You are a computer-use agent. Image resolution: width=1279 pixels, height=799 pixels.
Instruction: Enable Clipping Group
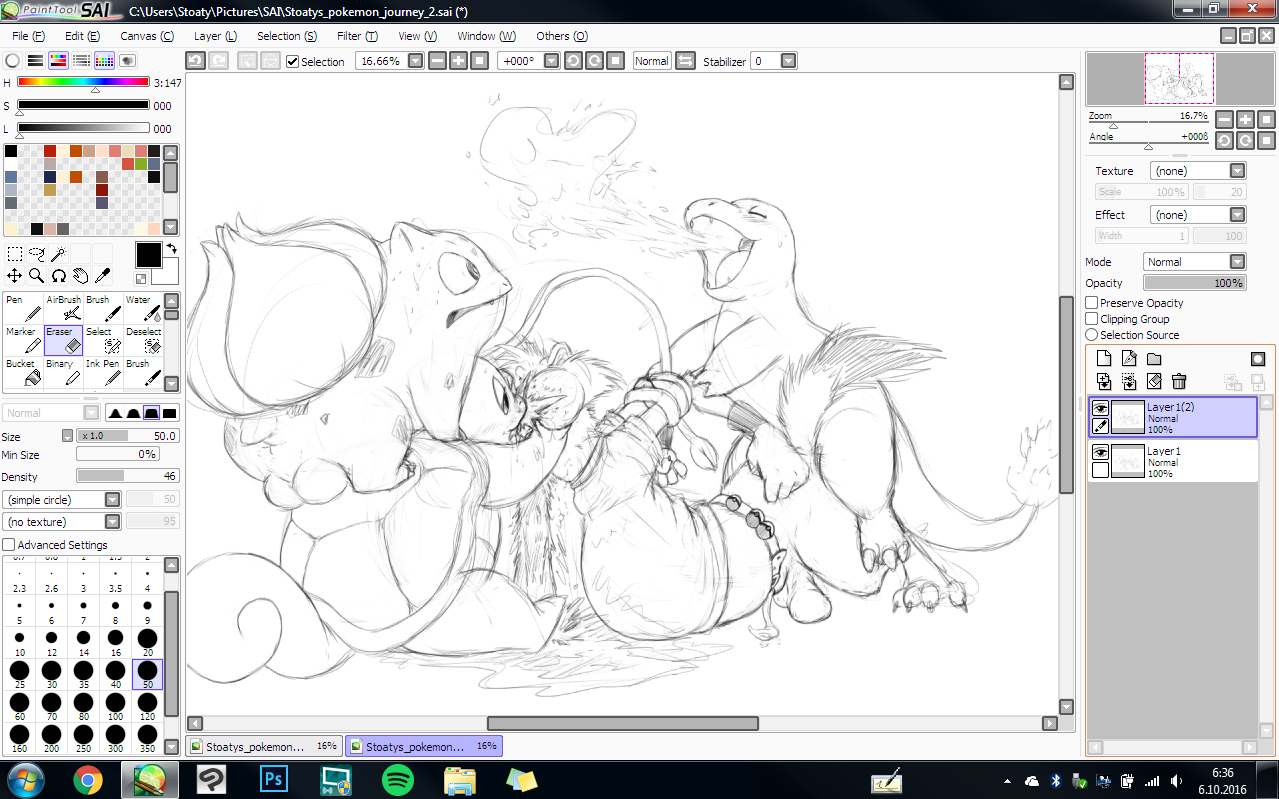tap(1092, 319)
